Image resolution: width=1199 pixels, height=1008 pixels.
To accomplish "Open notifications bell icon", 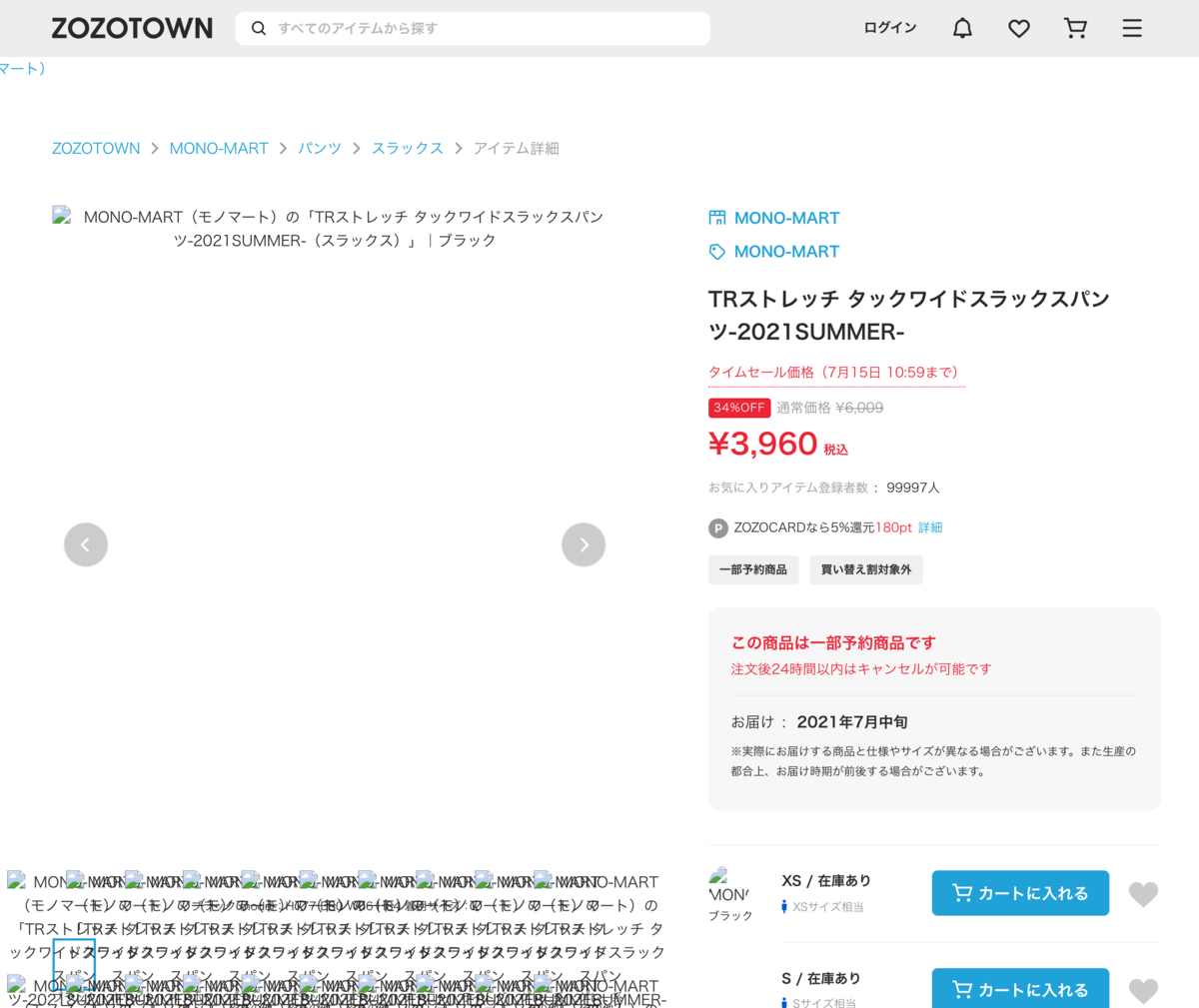I will click(x=962, y=28).
